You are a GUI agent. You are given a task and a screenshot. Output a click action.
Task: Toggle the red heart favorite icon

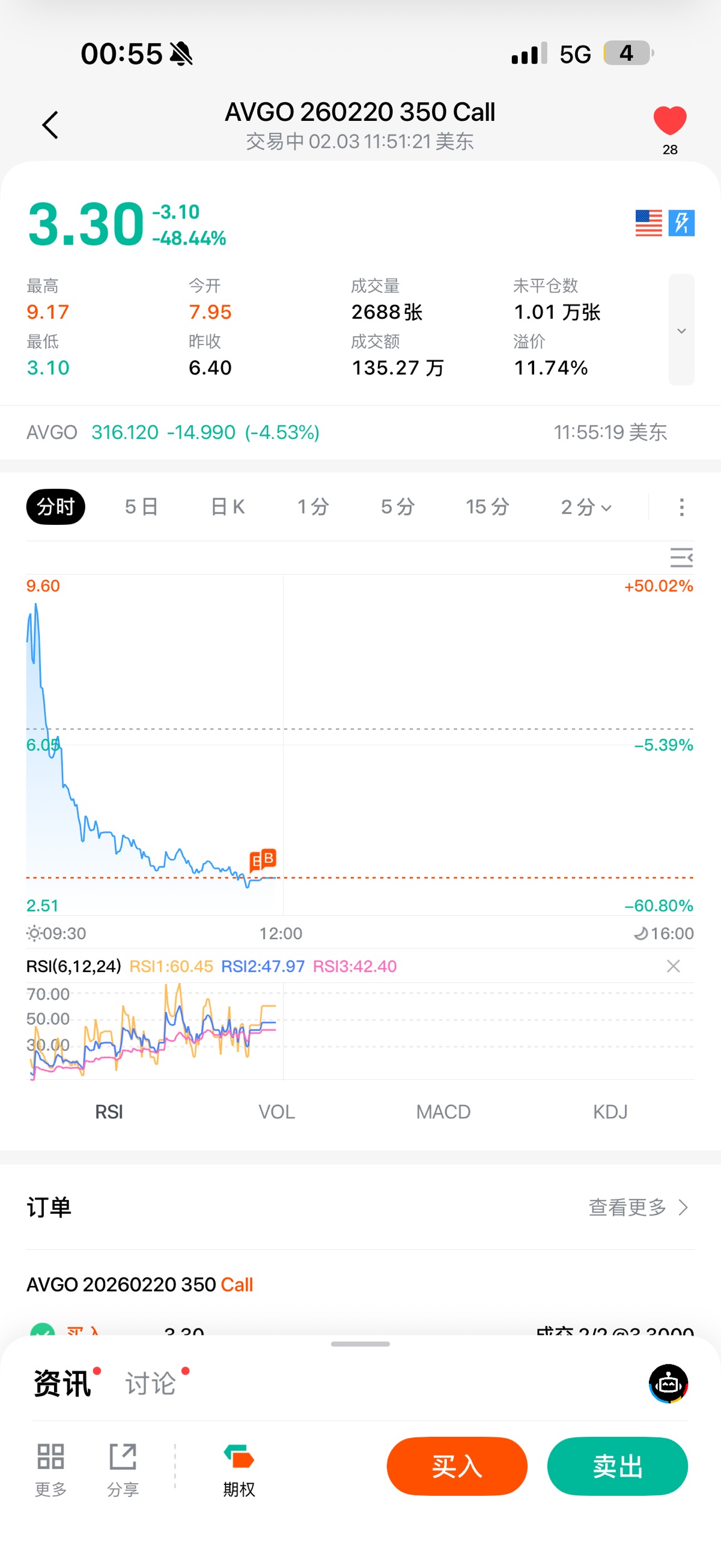pos(669,120)
